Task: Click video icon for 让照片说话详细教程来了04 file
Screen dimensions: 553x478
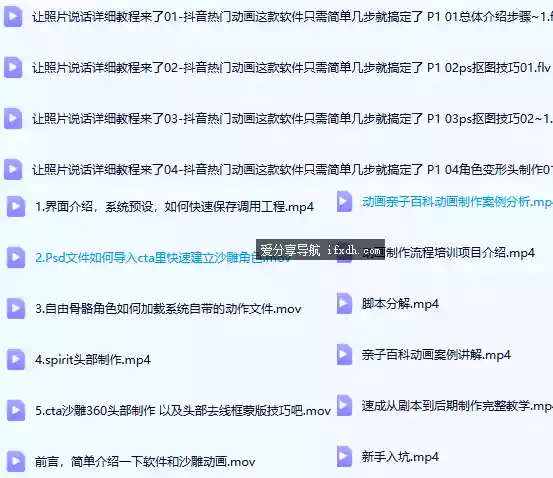Action: tap(13, 169)
